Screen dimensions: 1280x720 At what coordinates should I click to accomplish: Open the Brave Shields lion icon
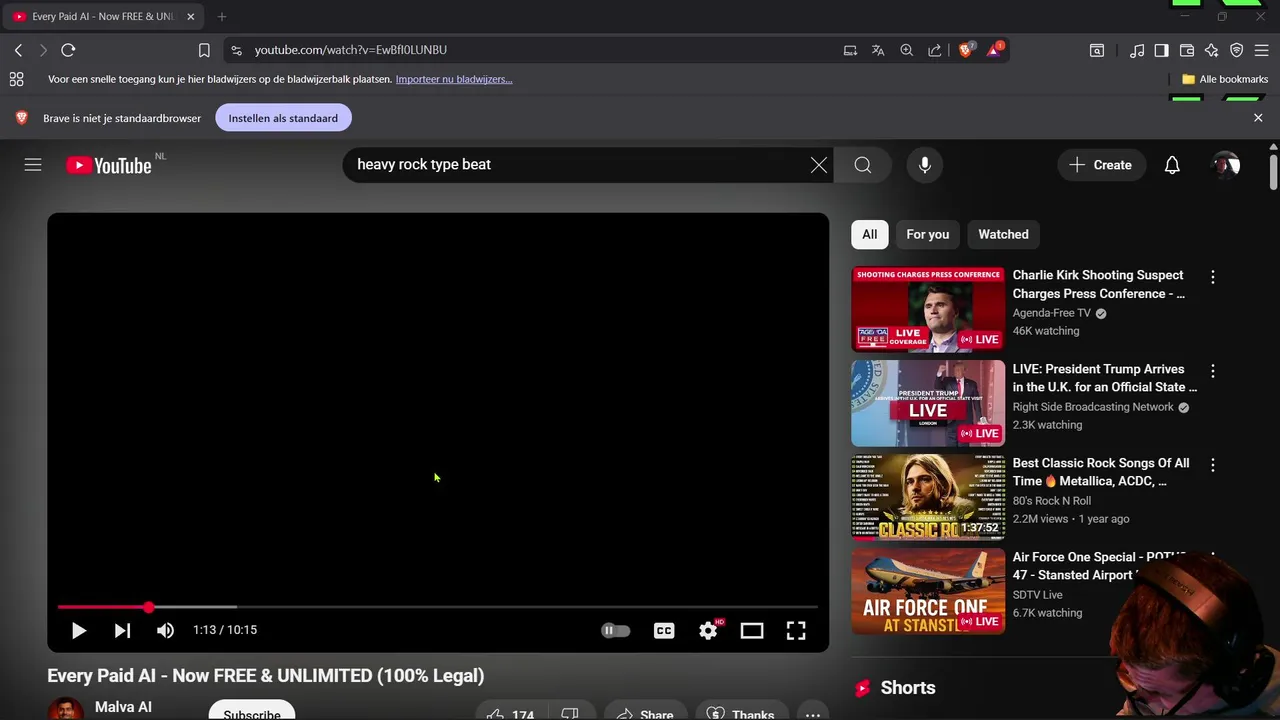(966, 50)
